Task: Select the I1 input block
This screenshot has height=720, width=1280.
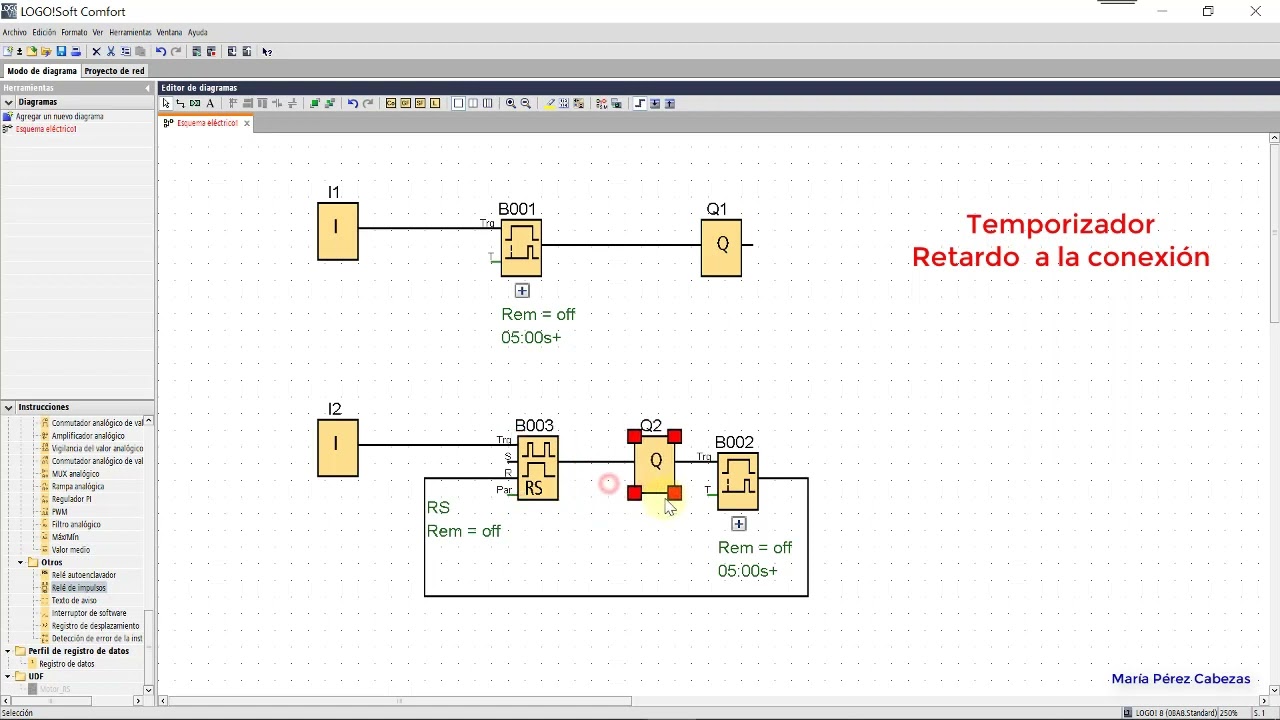Action: [x=338, y=231]
